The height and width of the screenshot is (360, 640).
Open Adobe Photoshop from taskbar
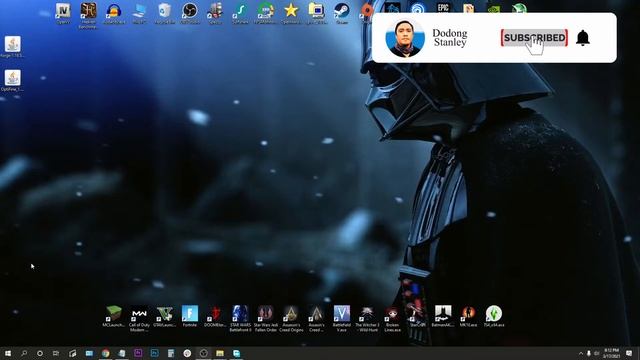point(154,353)
